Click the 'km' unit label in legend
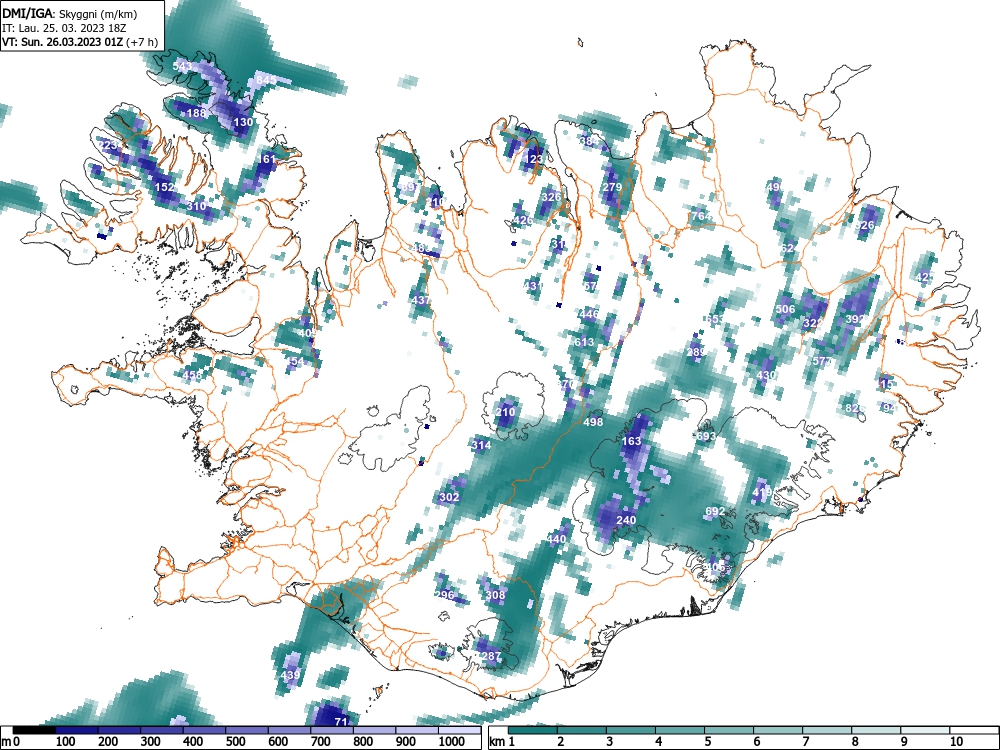This screenshot has height=750, width=1000. (x=498, y=742)
